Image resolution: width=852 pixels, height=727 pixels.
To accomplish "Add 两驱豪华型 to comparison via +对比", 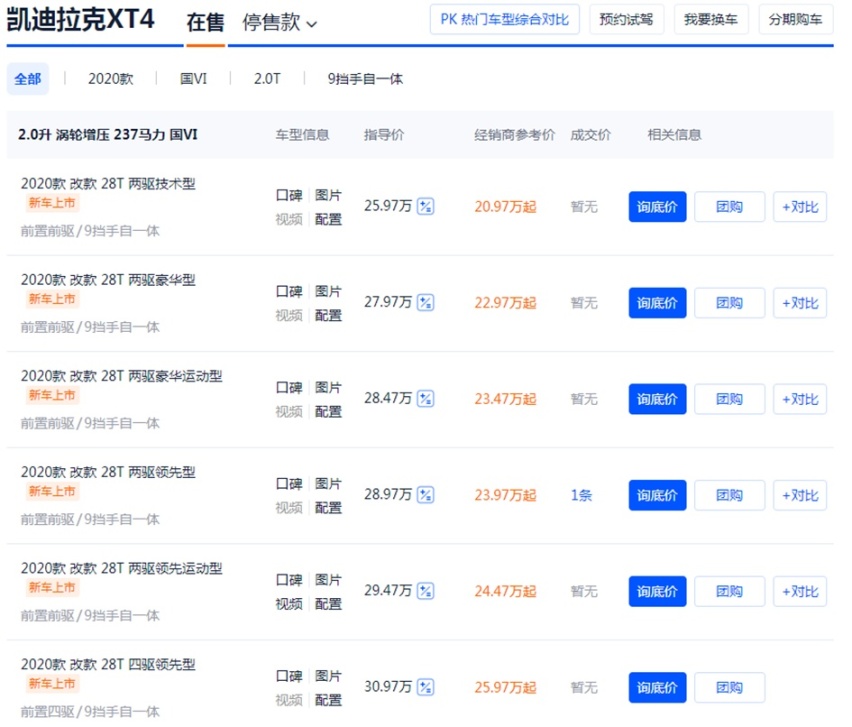I will click(x=800, y=303).
